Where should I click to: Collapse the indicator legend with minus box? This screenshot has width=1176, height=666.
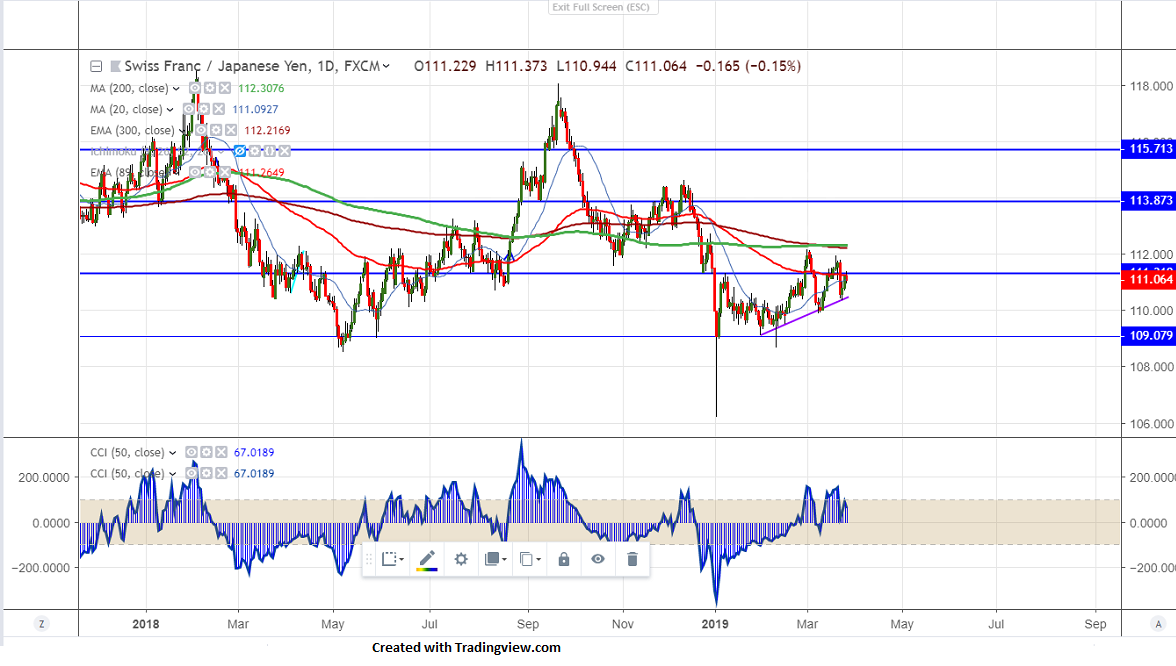pyautogui.click(x=96, y=67)
